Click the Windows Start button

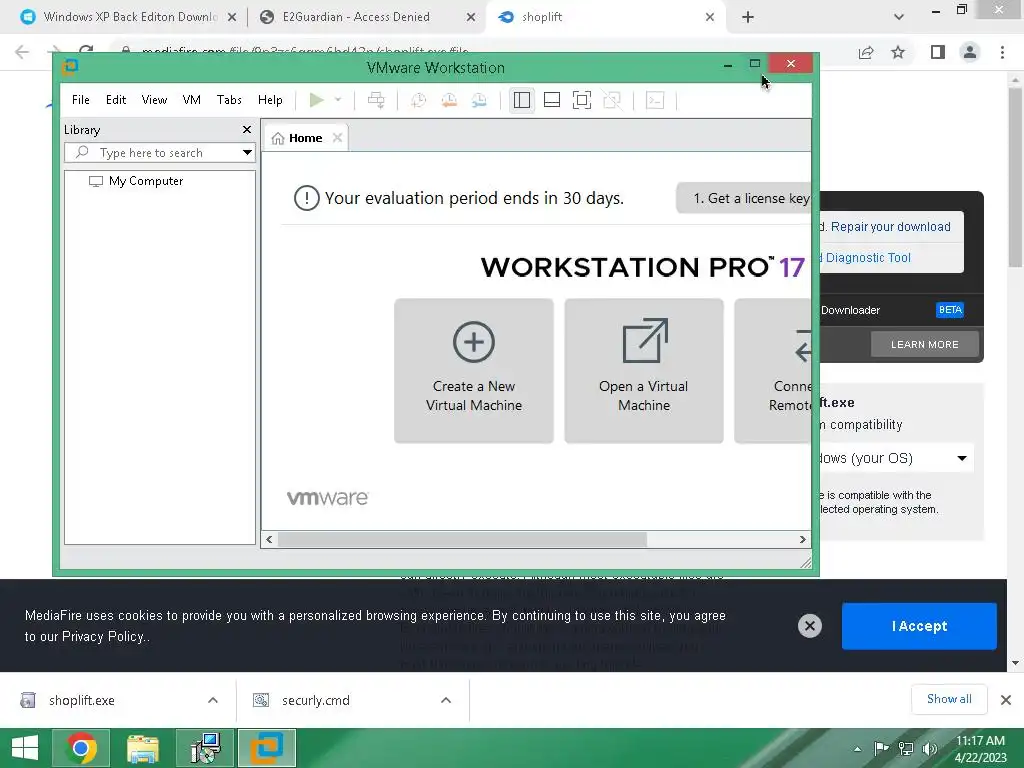pos(25,748)
